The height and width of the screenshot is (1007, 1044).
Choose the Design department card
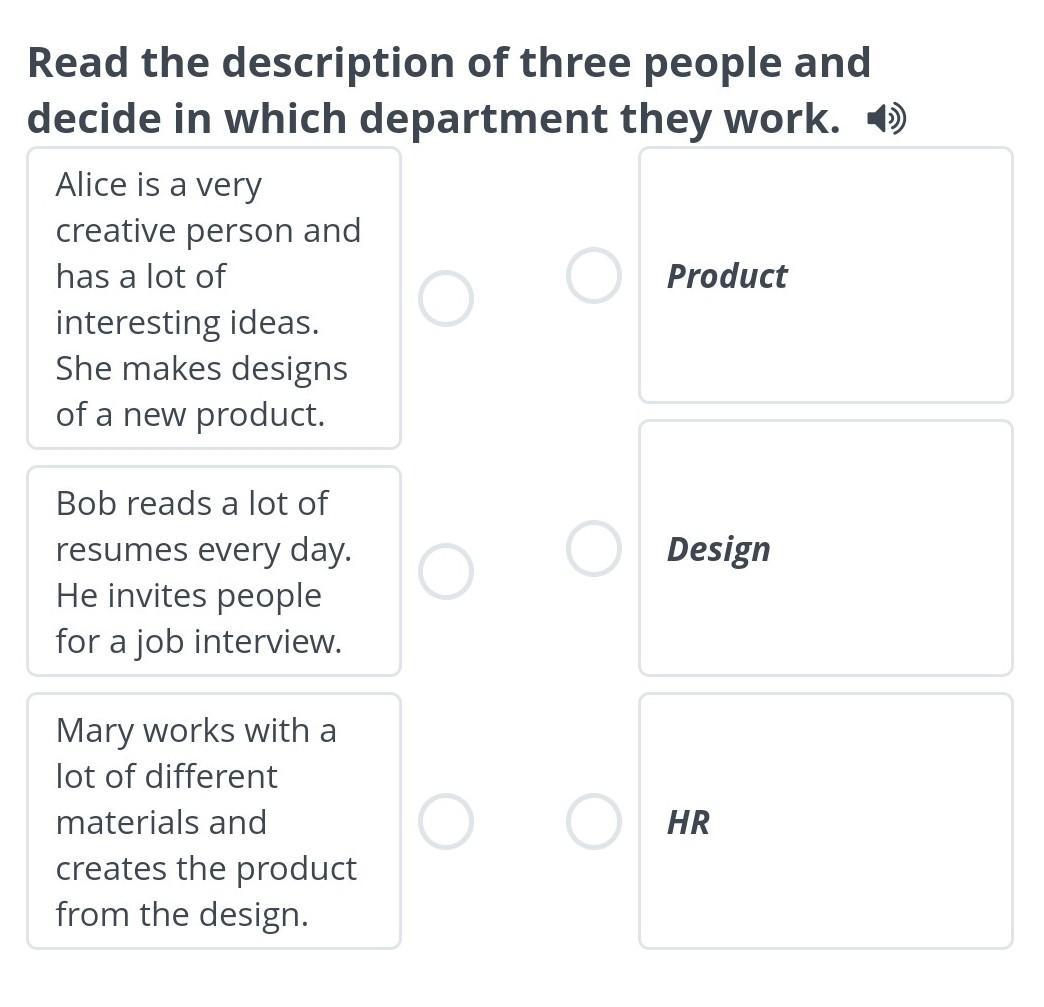coord(825,548)
